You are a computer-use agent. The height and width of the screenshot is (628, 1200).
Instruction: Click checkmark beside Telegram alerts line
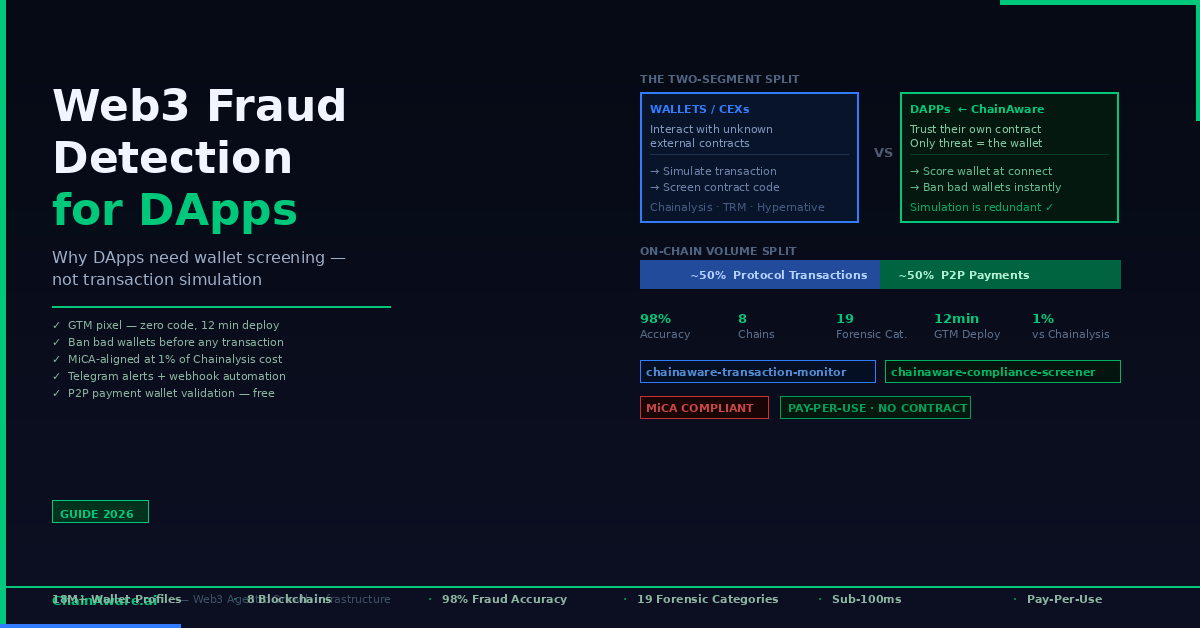coord(56,377)
